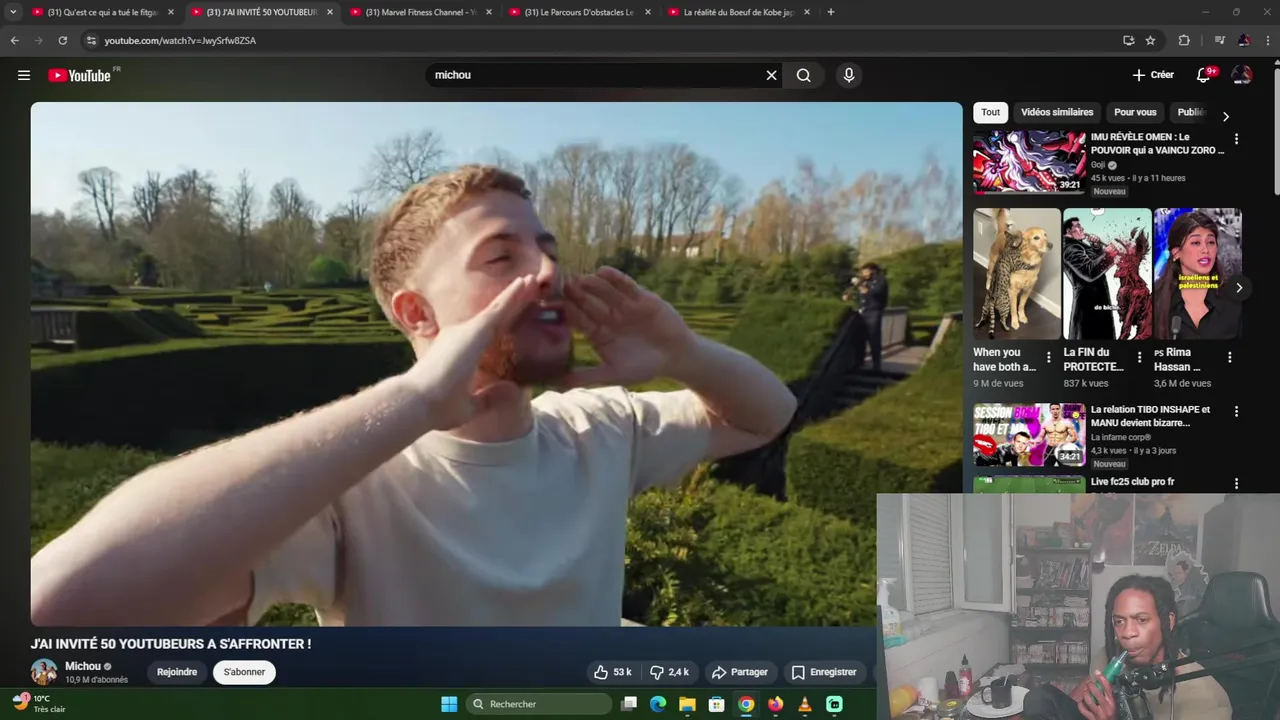The height and width of the screenshot is (720, 1280).
Task: Switch to Firefox on the taskbar
Action: pos(775,704)
